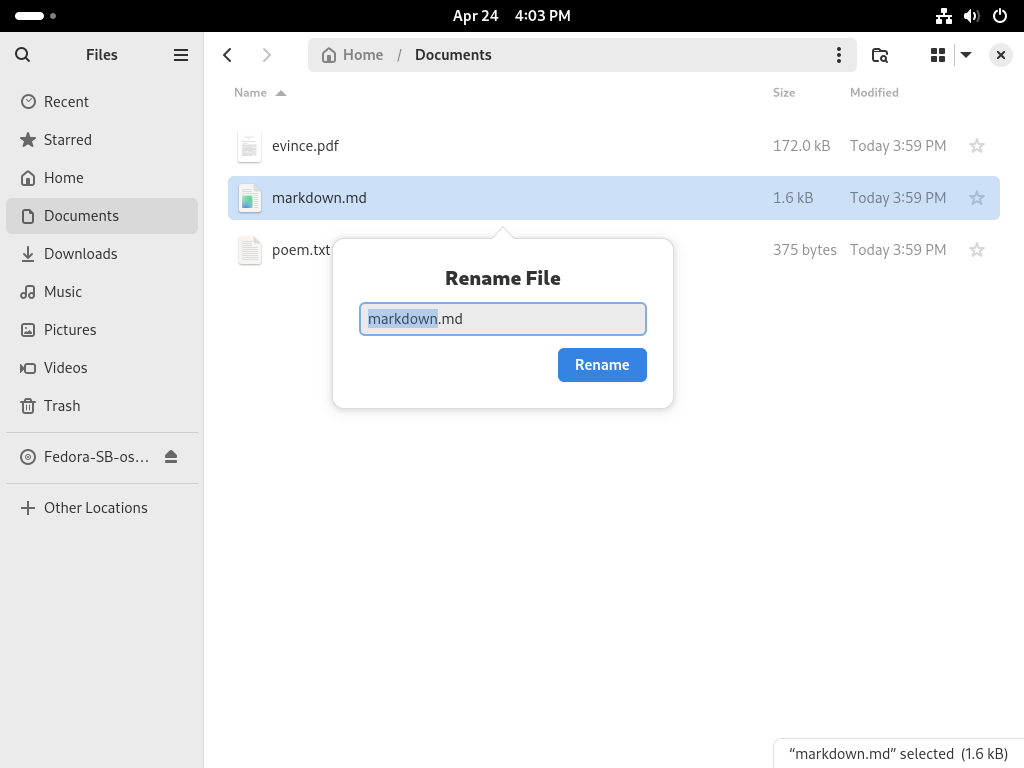1024x768 pixels.
Task: Open Videos in the sidebar
Action: click(x=102, y=368)
